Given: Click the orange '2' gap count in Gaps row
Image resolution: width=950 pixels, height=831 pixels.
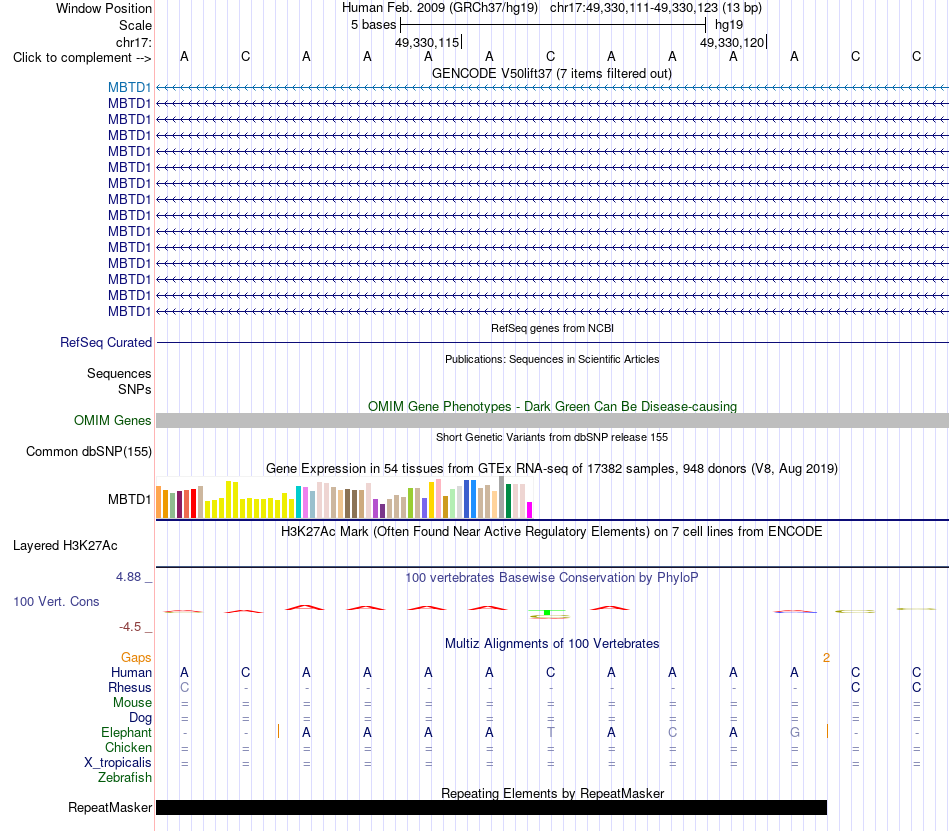Looking at the screenshot, I should 826,658.
